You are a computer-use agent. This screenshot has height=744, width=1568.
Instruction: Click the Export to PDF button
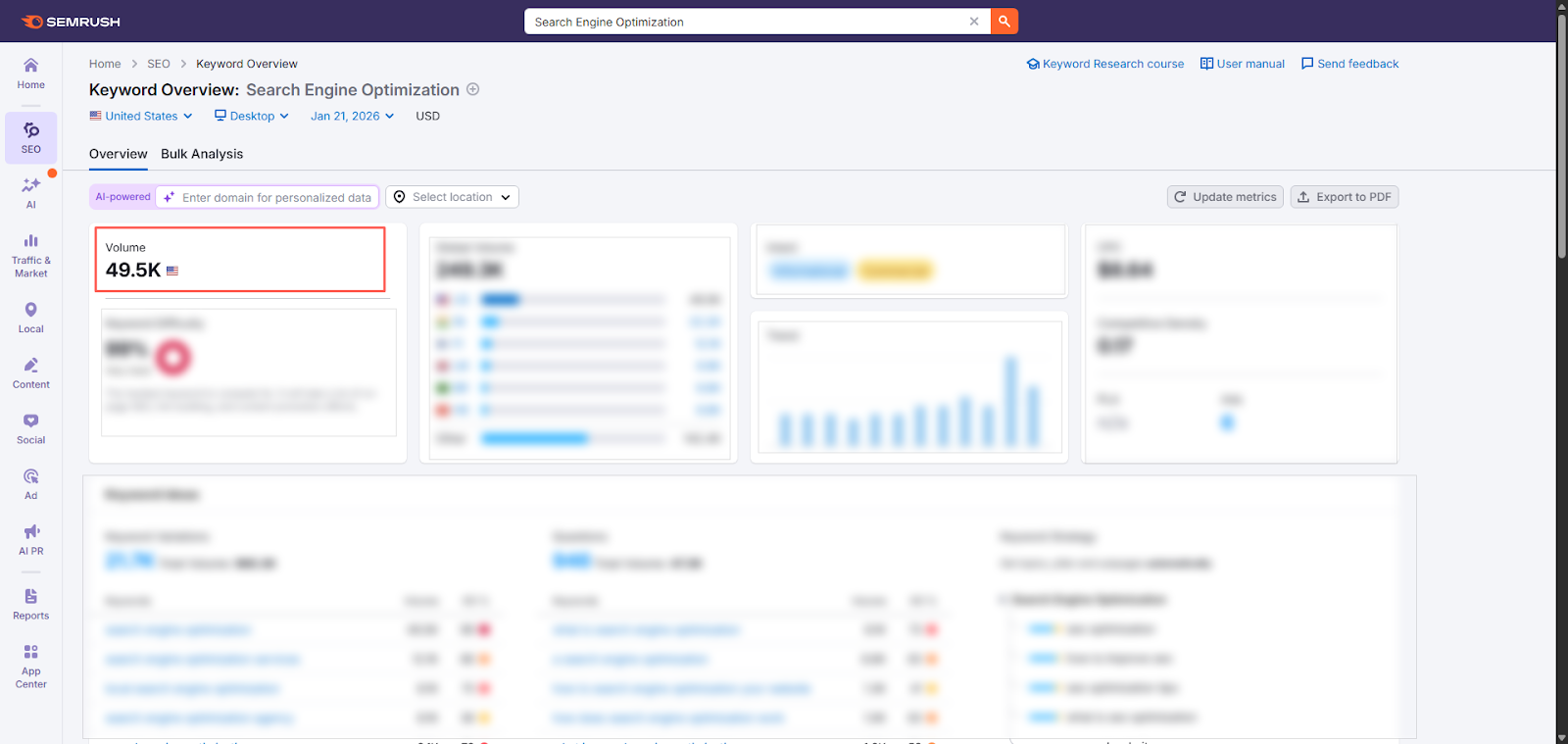(1345, 197)
